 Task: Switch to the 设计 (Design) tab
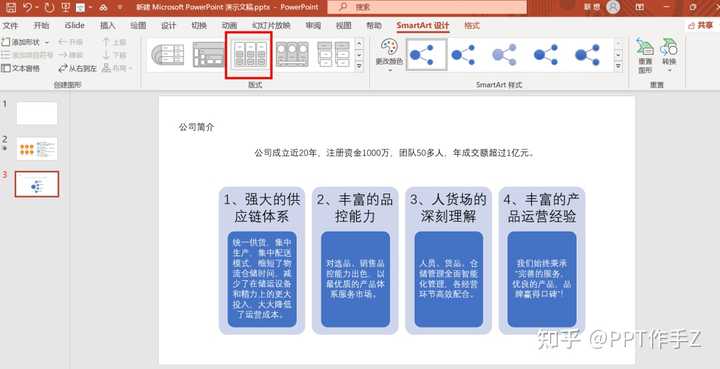(169, 26)
